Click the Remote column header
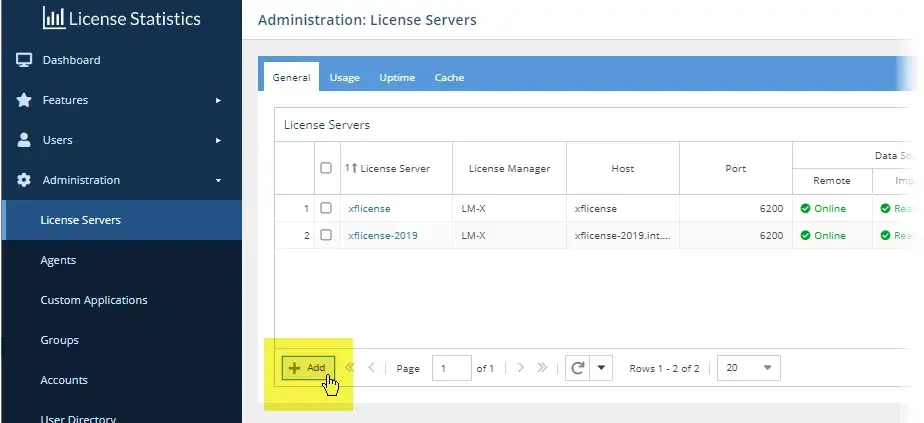This screenshot has width=924, height=423. click(831, 181)
